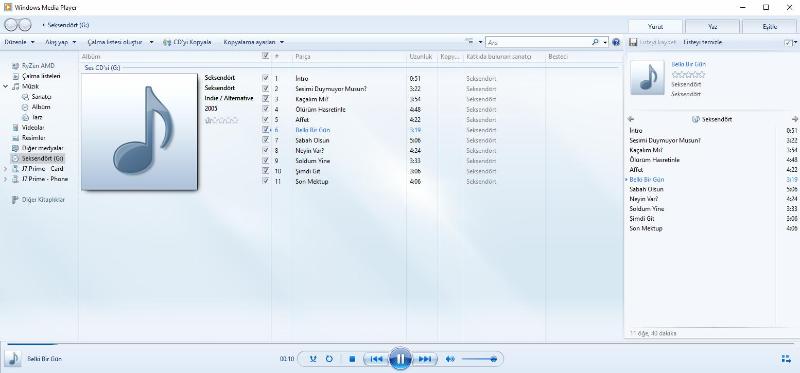Mute the speaker volume
800x373 pixels.
449,359
